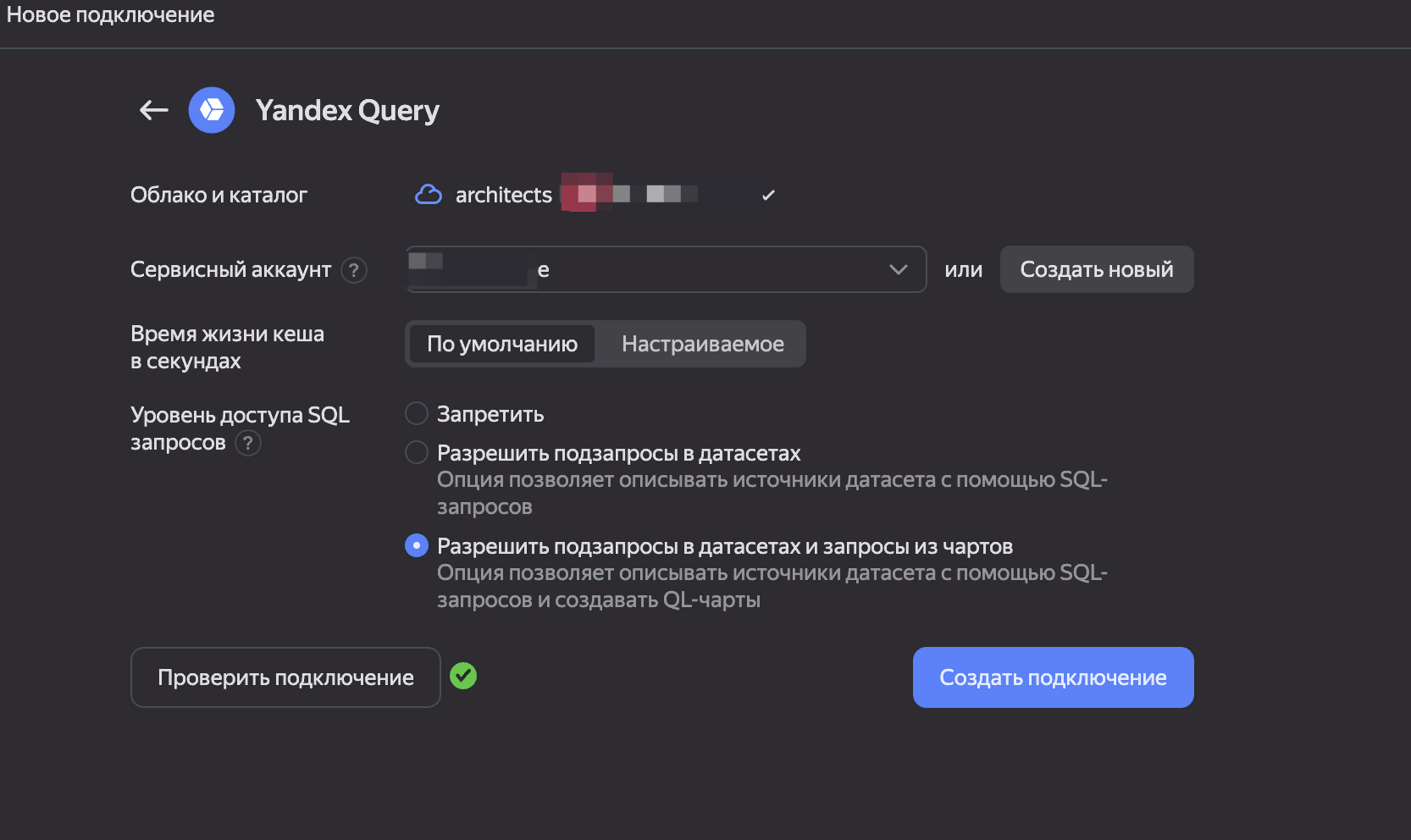Expand service account list via chevron

899,269
